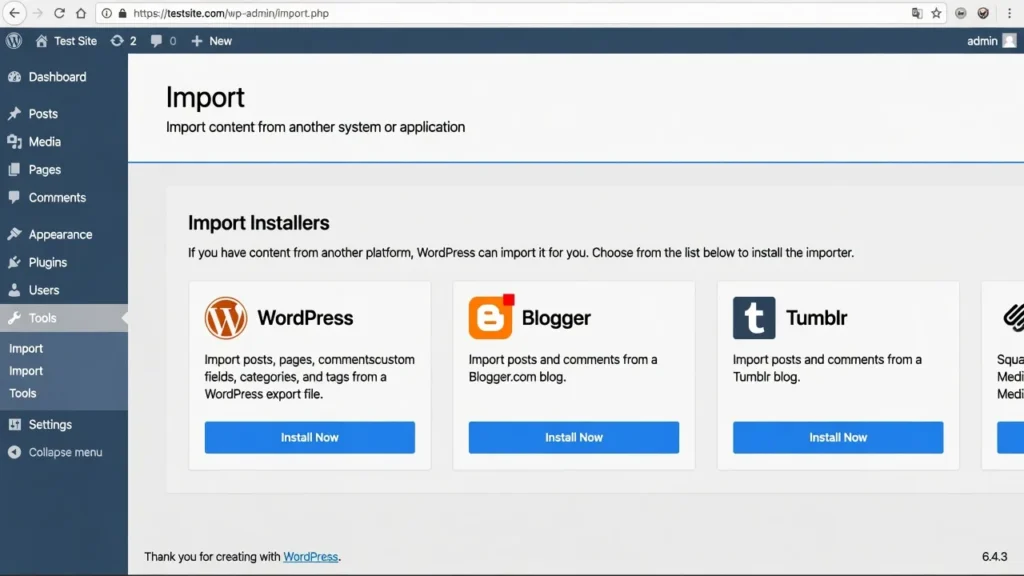Image resolution: width=1024 pixels, height=576 pixels.
Task: Click the Import page title
Action: click(205, 97)
